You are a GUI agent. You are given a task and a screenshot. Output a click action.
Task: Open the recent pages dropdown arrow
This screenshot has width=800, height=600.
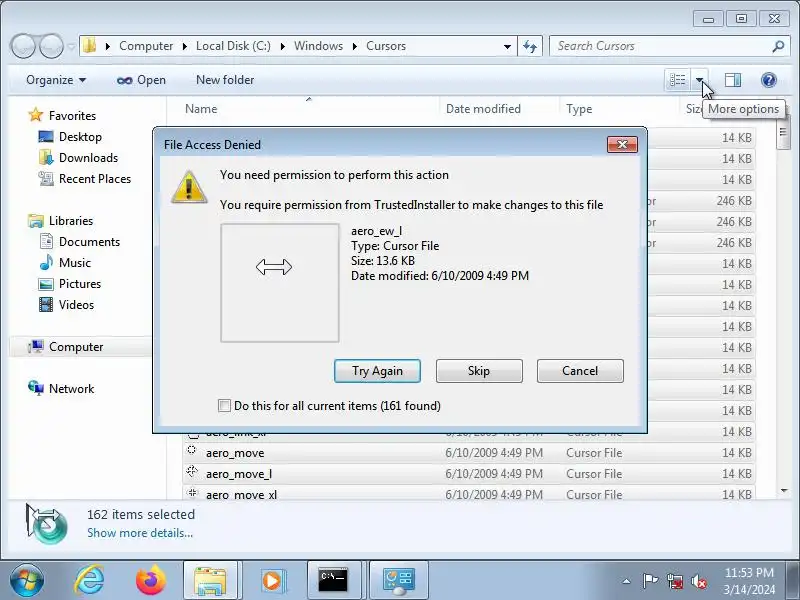click(x=71, y=47)
